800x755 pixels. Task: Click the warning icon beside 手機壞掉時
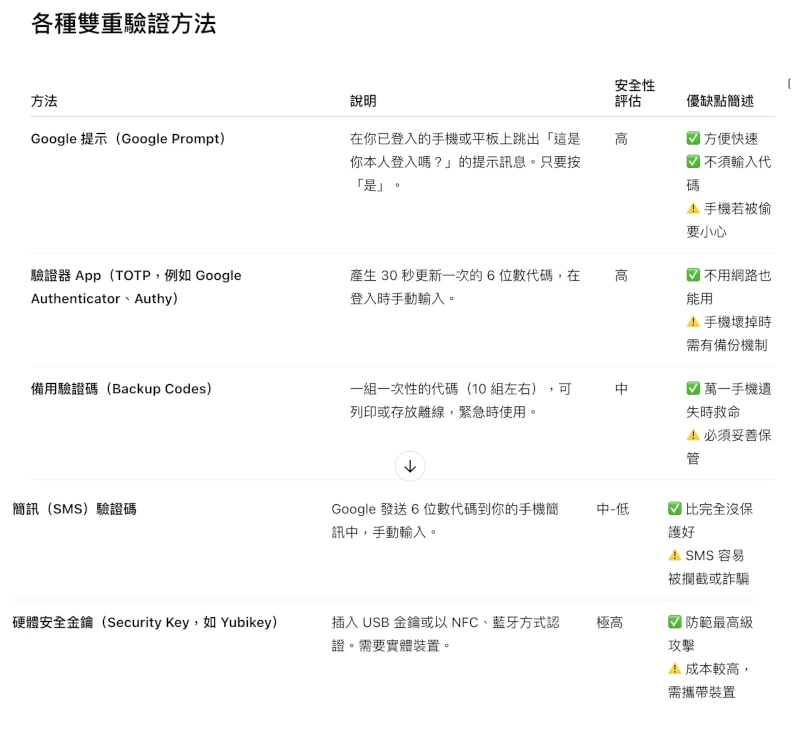[693, 322]
